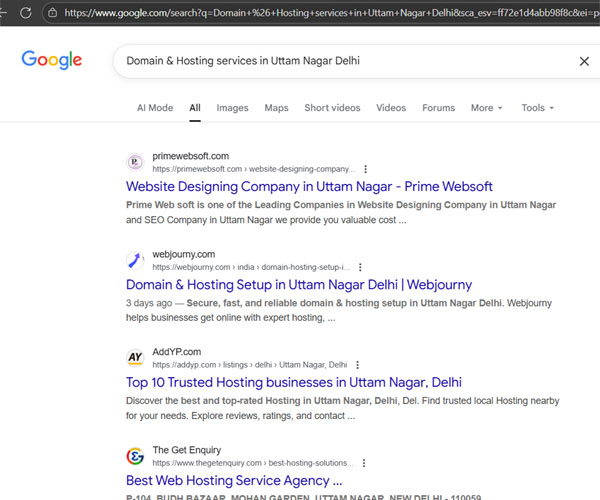Open Website Designing Company Prime Websoft link

309,187
